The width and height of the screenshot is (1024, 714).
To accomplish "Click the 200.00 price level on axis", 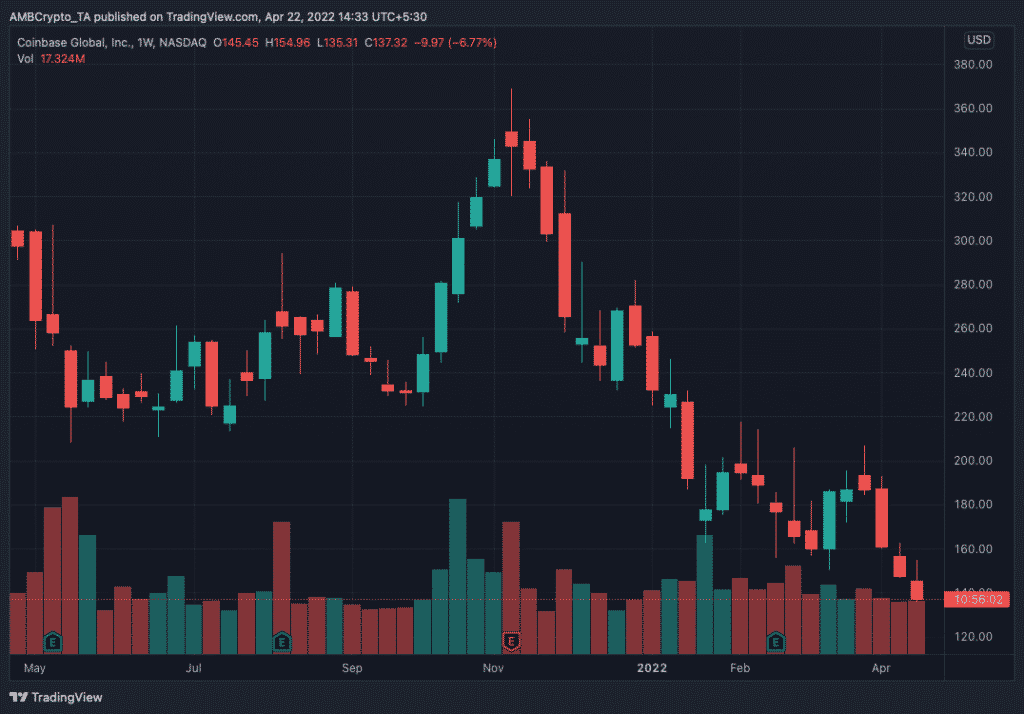I will point(973,461).
